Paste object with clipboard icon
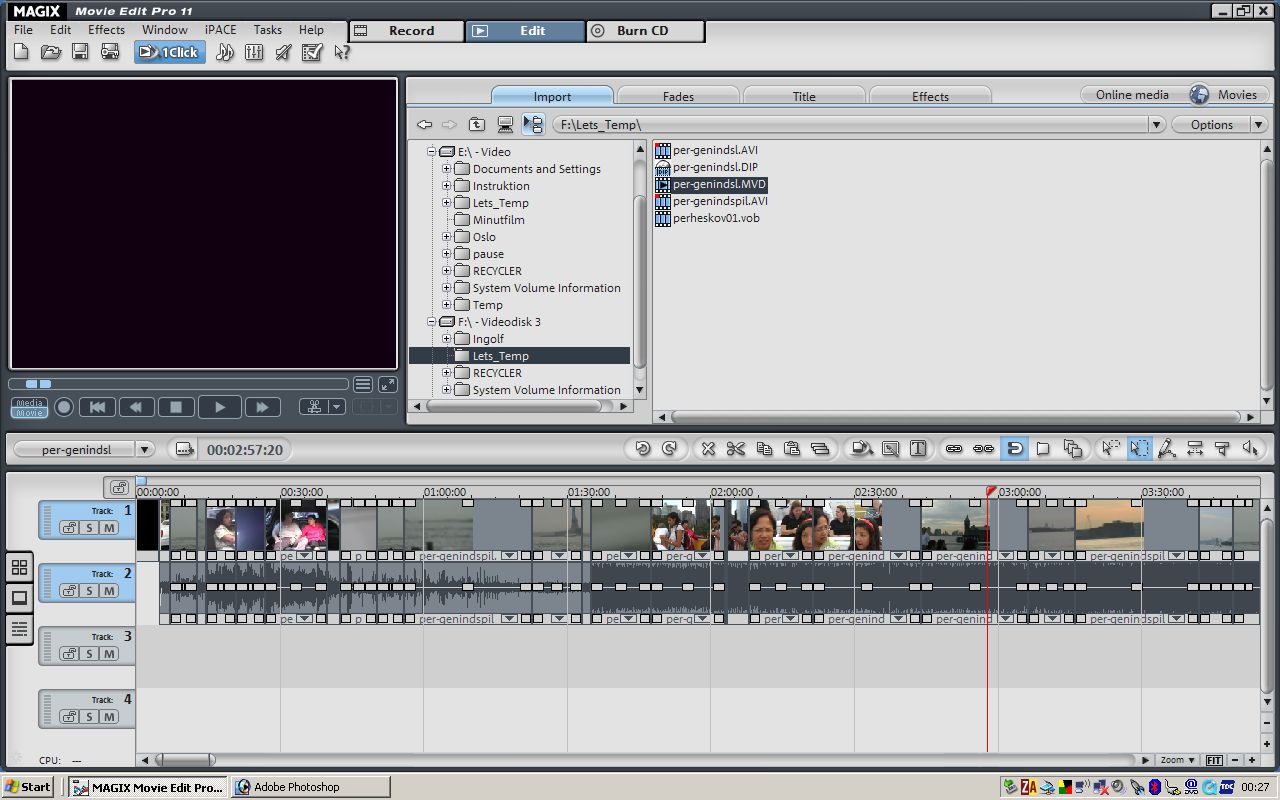Image resolution: width=1280 pixels, height=800 pixels. click(792, 449)
